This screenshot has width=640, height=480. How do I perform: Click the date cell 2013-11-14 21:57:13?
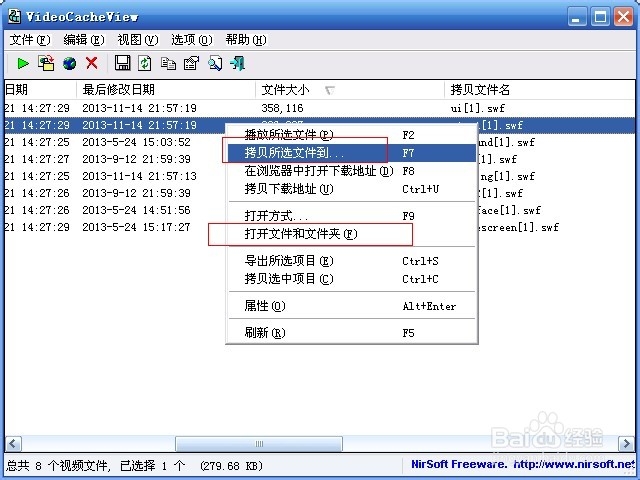click(x=139, y=176)
